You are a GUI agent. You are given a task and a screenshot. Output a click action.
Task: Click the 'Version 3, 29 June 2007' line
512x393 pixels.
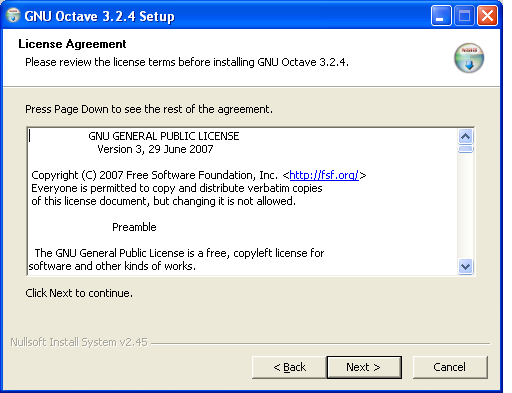[155, 149]
